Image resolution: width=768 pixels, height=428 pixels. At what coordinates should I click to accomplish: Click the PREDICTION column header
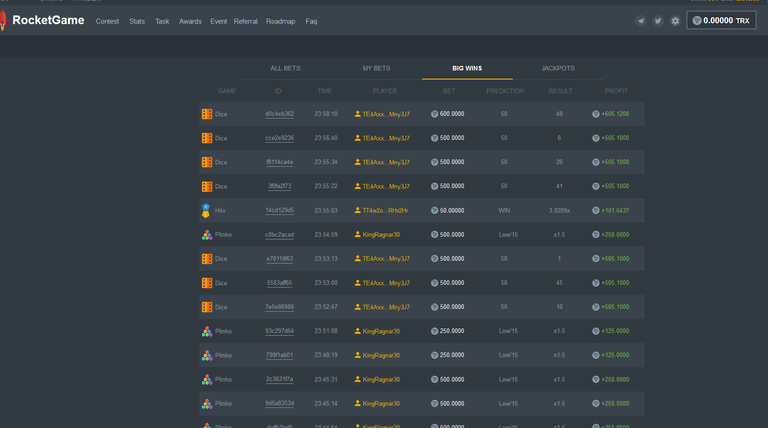click(505, 91)
